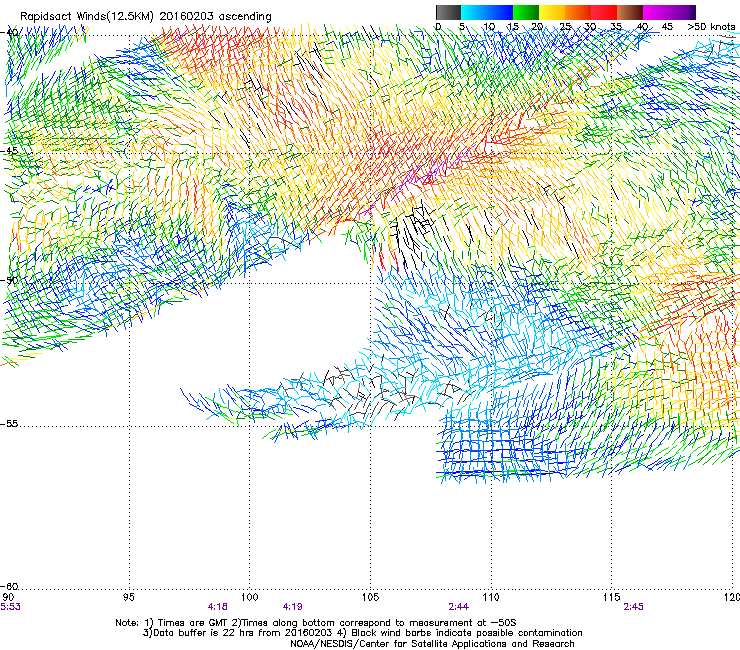This screenshot has height=650, width=740.
Task: Click the green 15-20 knots legend segment
Action: point(526,12)
